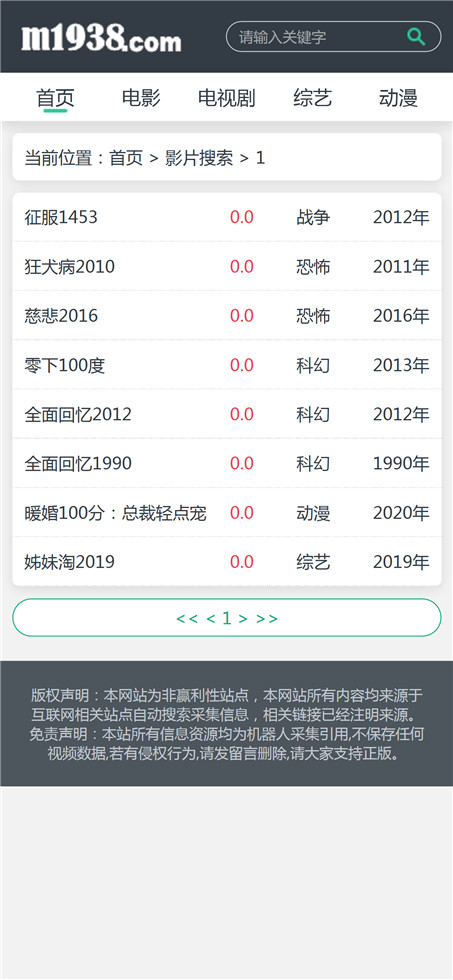453x980 pixels.
Task: Click the 0.0 rating of 全面回忆1990
Action: (242, 463)
